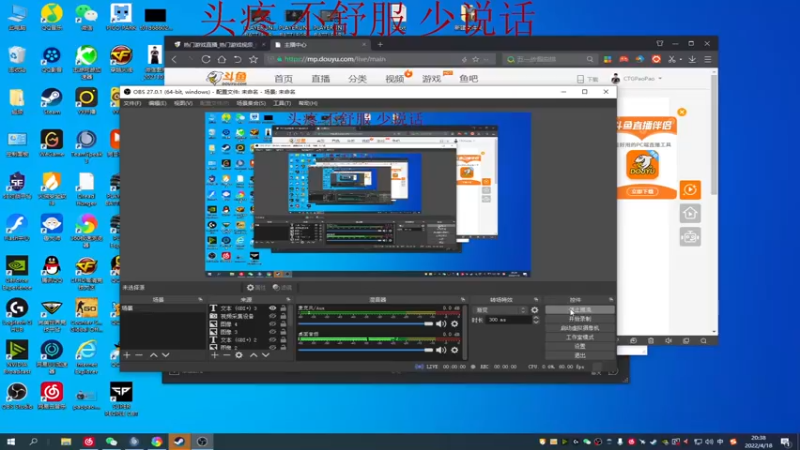Open source properties gear above the Scenes panel
This screenshot has height=450, width=800.
256,288
